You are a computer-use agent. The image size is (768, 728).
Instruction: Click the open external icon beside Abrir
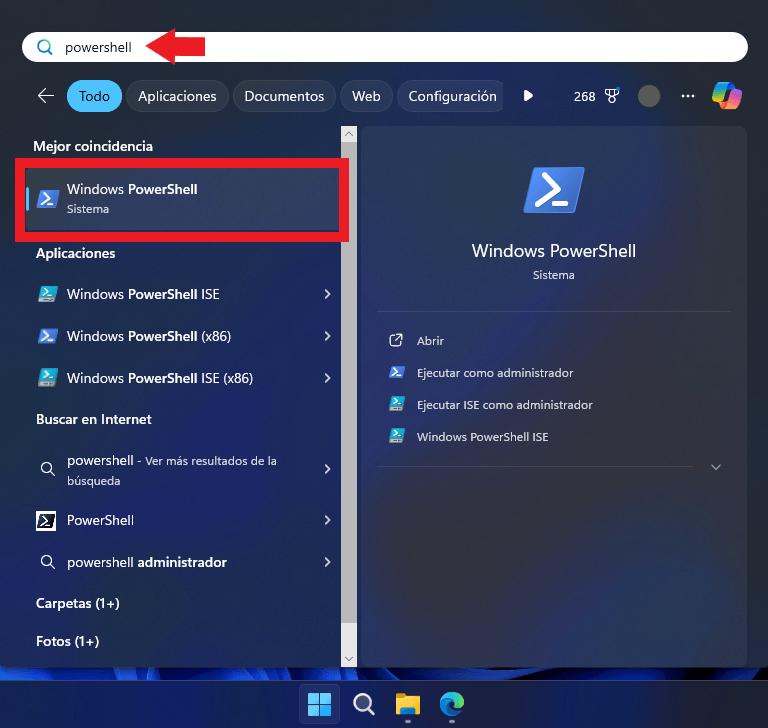click(x=396, y=340)
